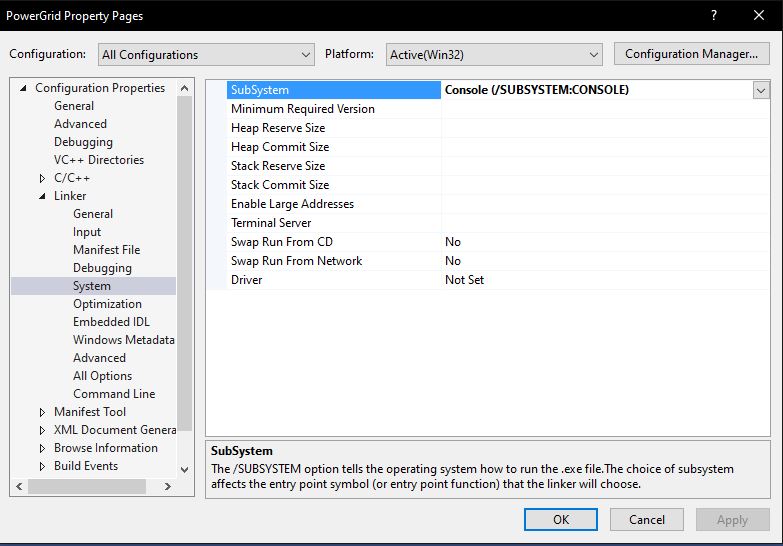Expand the Browse Information node
Viewport: 783px width, 546px height.
(42, 448)
